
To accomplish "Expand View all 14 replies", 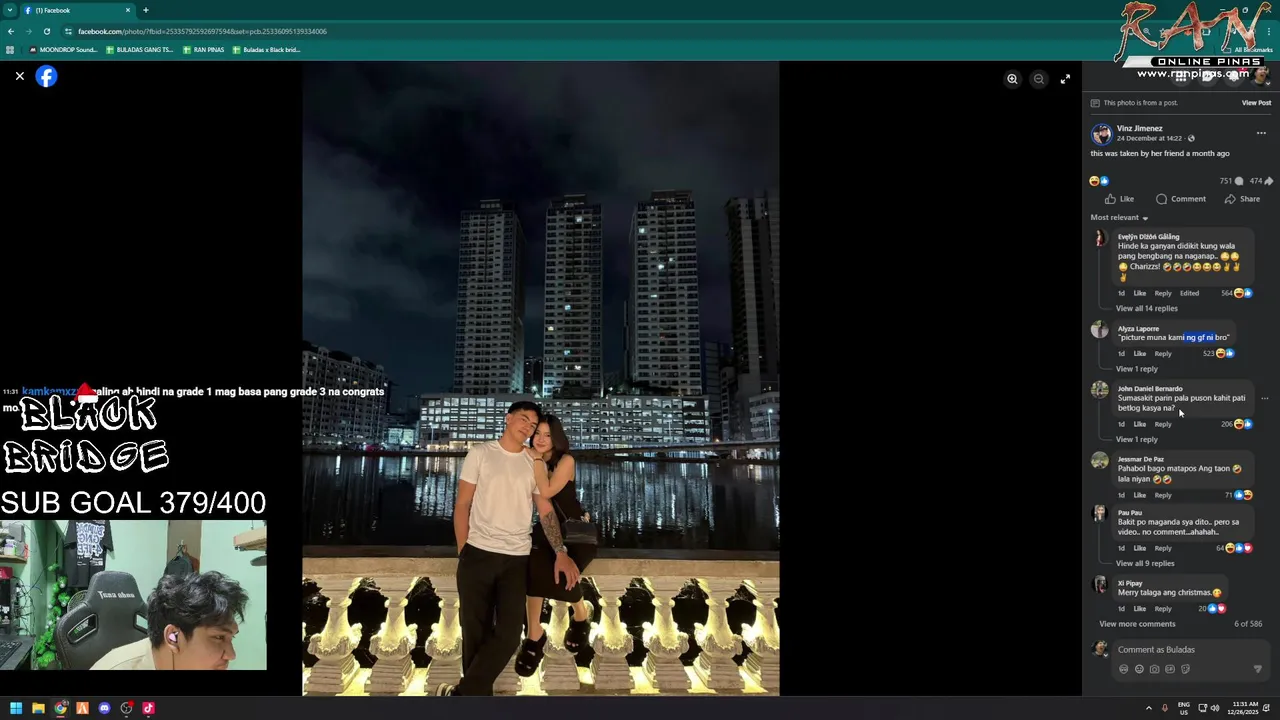I will pyautogui.click(x=1146, y=308).
